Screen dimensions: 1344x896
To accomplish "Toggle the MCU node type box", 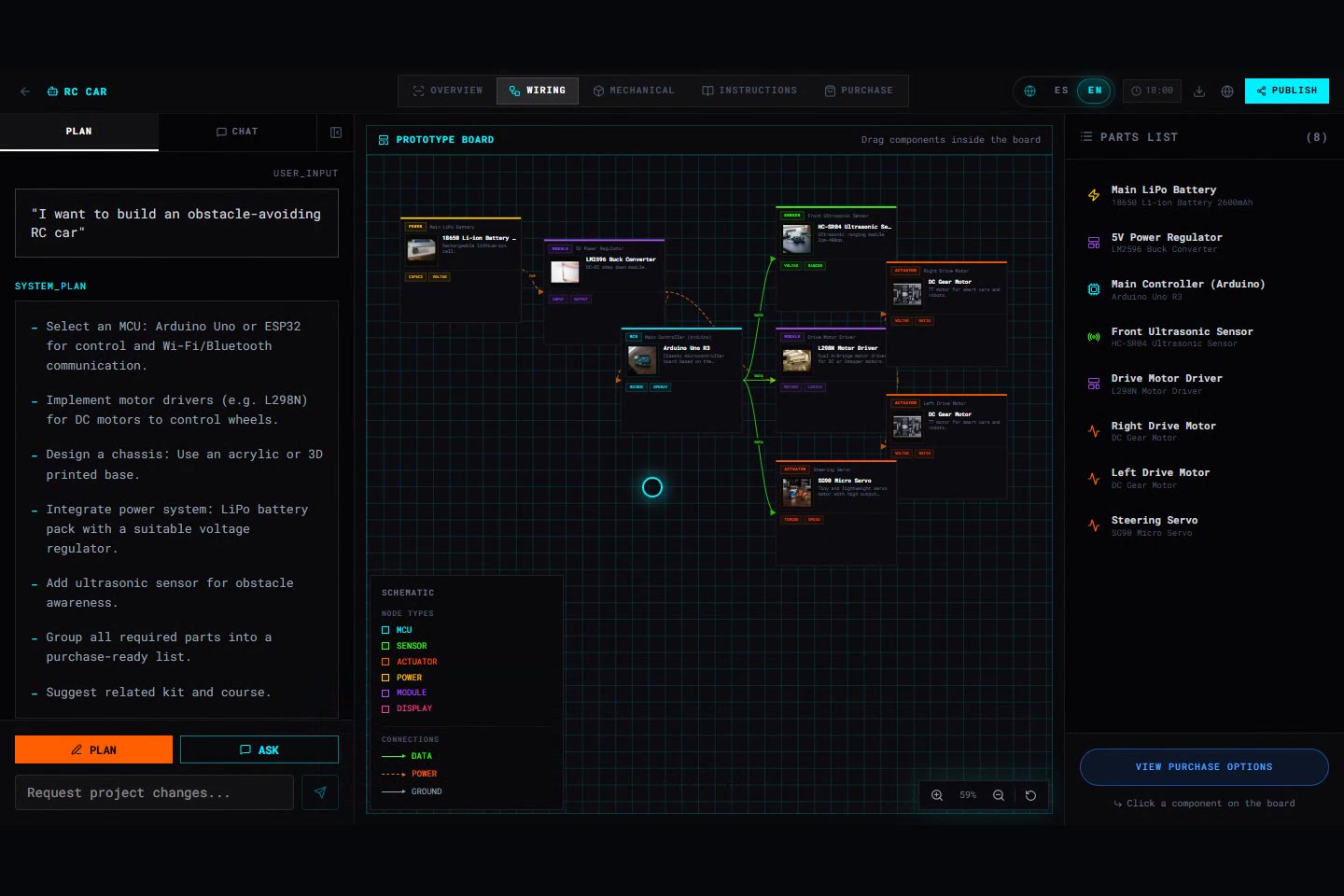I will point(385,630).
